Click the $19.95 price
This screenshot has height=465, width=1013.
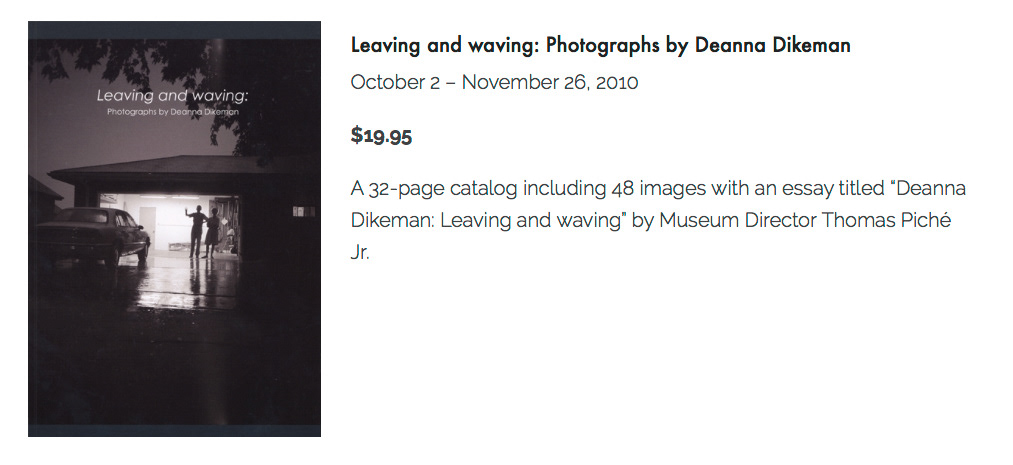coord(381,136)
